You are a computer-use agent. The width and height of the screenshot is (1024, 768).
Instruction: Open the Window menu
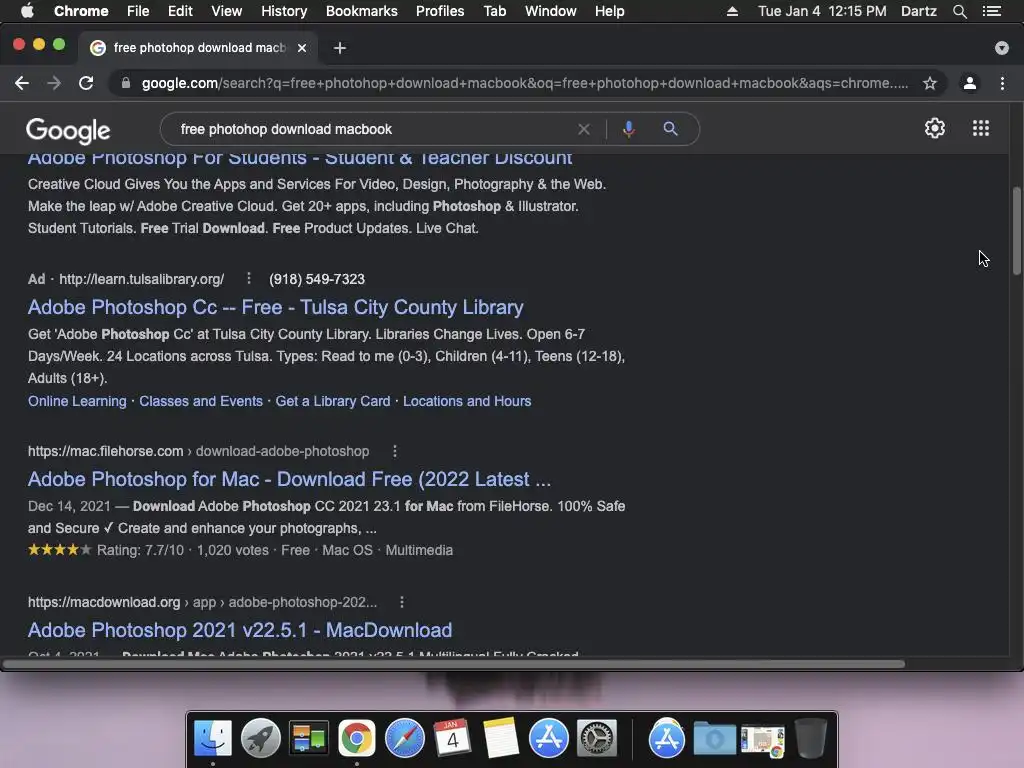[551, 11]
